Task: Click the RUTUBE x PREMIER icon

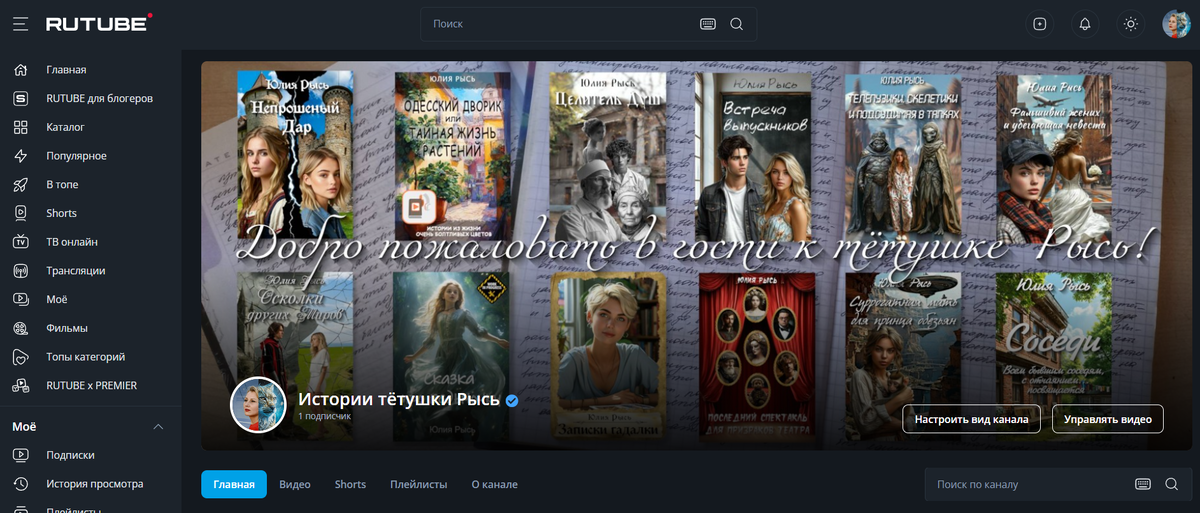Action: pos(20,385)
